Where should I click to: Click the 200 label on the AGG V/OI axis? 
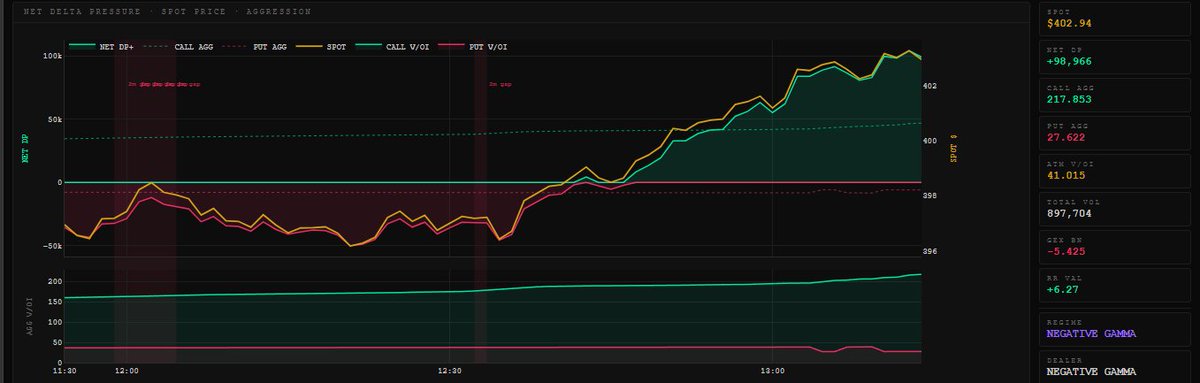[x=55, y=281]
